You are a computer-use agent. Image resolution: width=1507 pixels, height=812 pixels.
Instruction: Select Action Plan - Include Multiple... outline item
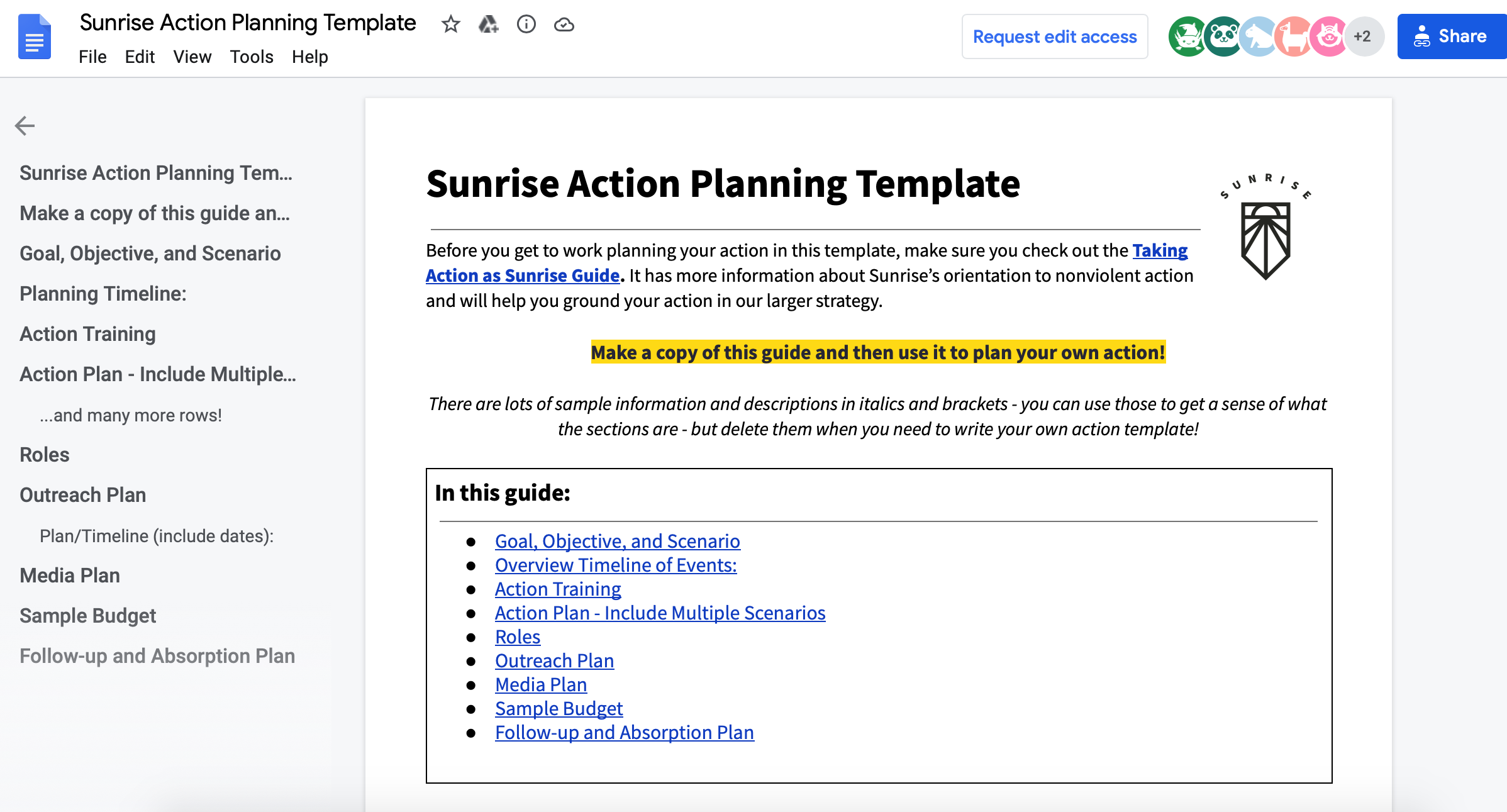click(x=158, y=374)
